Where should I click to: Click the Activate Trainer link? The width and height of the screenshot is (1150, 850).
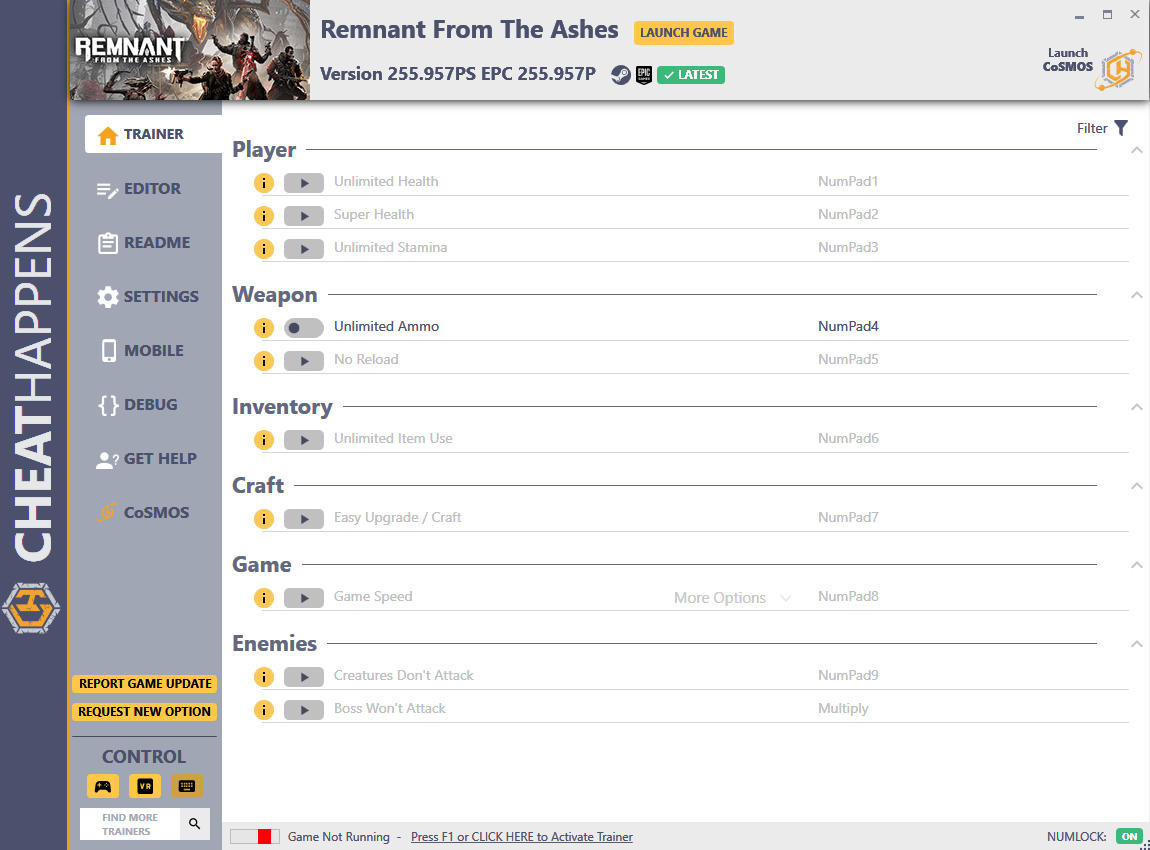[521, 837]
